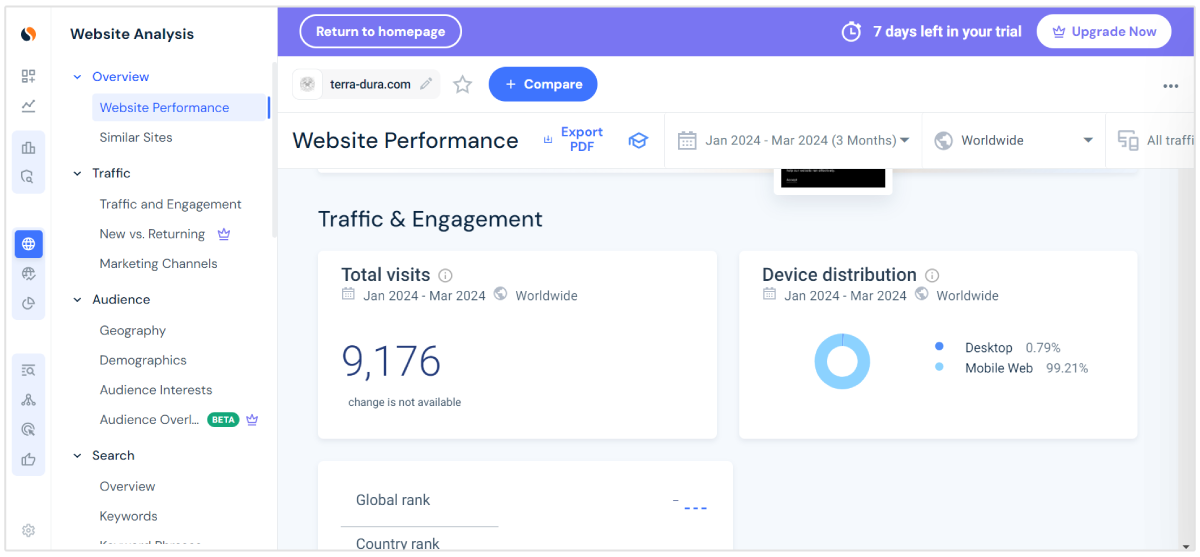
Task: Click the pencil edit icon beside terra-dura.com
Action: pos(427,84)
